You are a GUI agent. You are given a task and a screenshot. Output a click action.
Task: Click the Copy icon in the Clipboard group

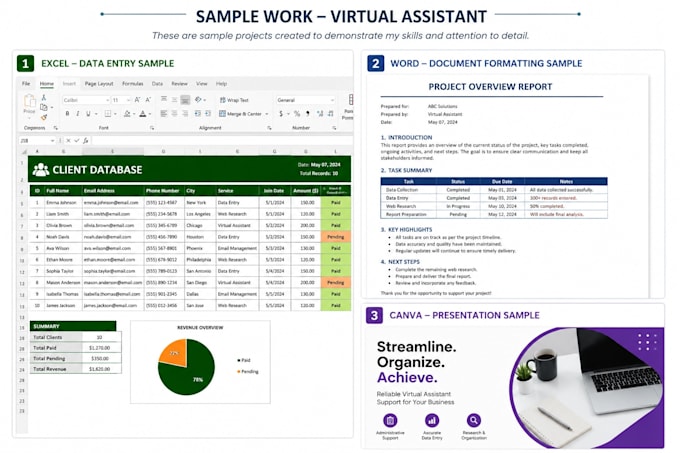coord(44,107)
